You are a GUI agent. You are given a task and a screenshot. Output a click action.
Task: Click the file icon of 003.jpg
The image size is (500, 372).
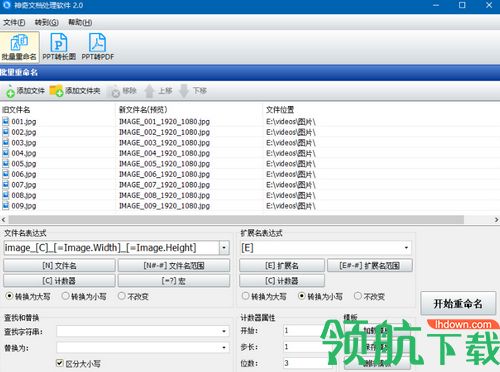click(x=6, y=143)
